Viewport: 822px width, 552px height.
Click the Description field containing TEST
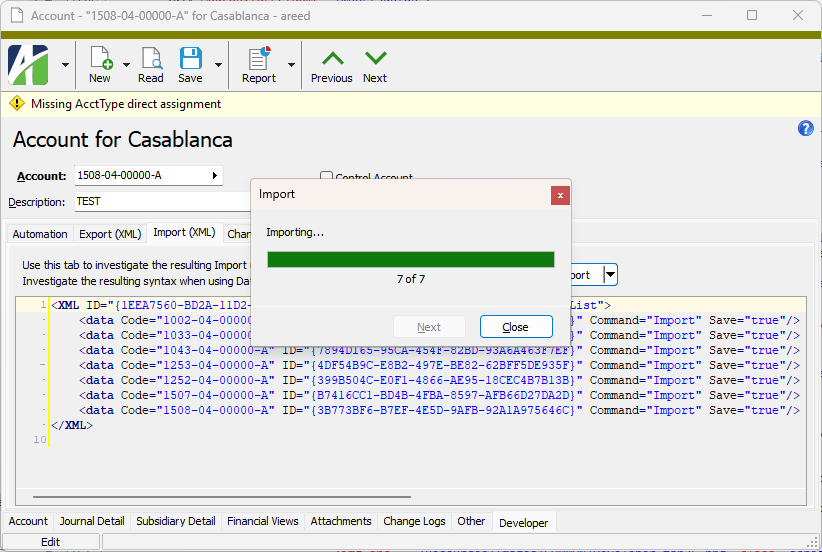[x=163, y=202]
